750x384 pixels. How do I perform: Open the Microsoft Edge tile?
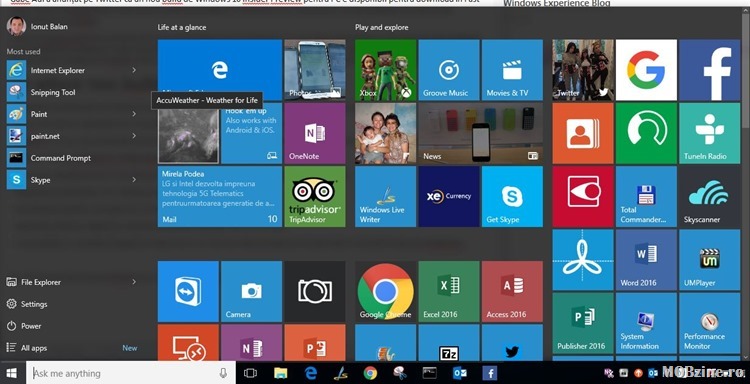[x=220, y=70]
